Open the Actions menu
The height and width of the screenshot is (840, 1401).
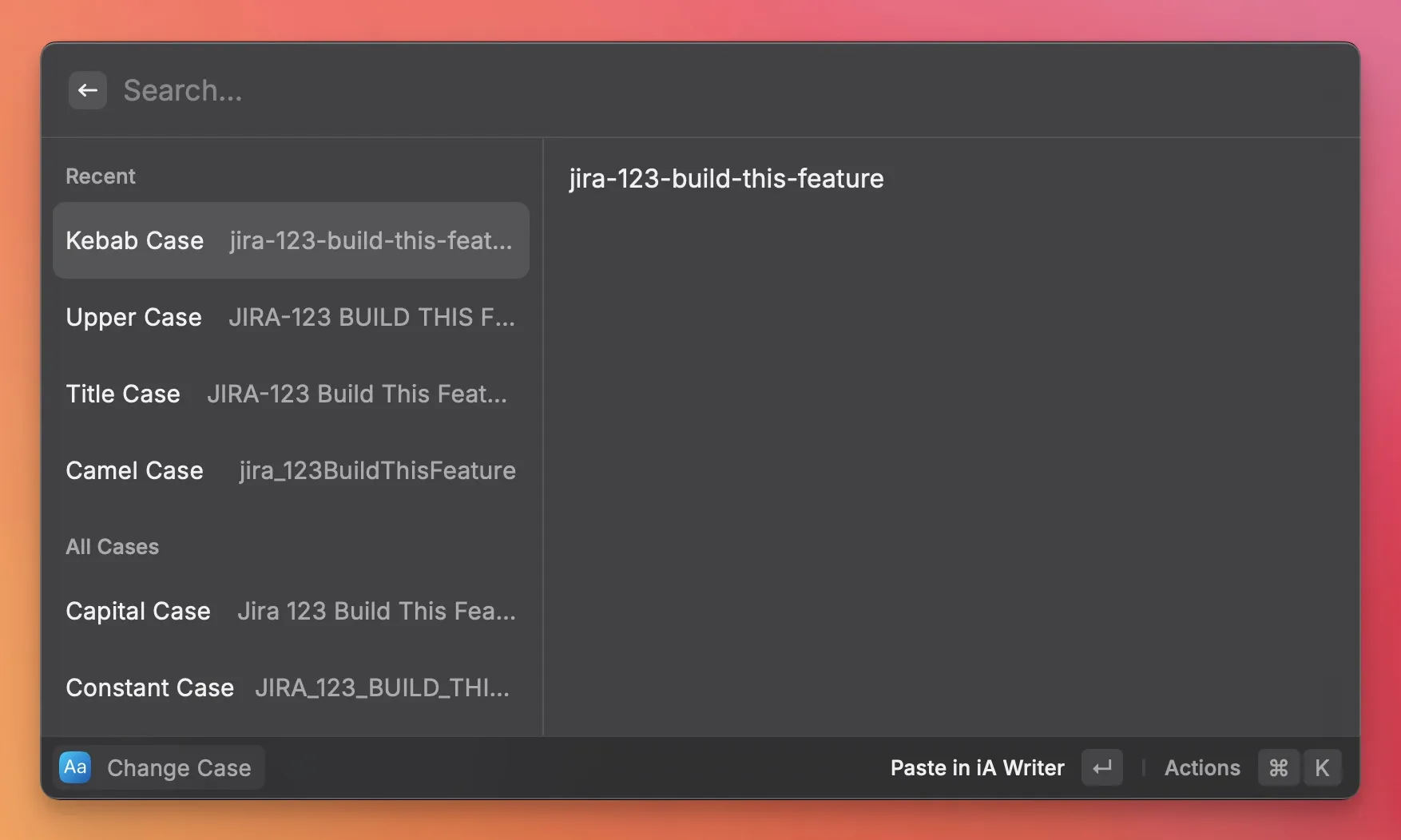point(1202,768)
